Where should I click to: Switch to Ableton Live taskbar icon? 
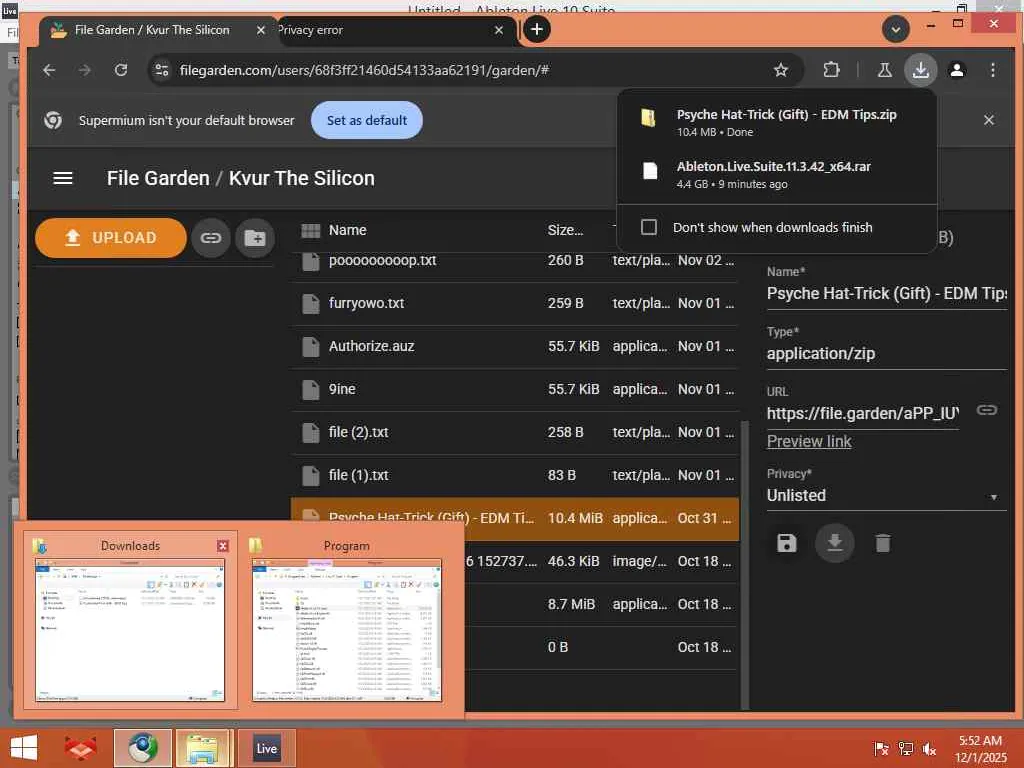click(266, 748)
